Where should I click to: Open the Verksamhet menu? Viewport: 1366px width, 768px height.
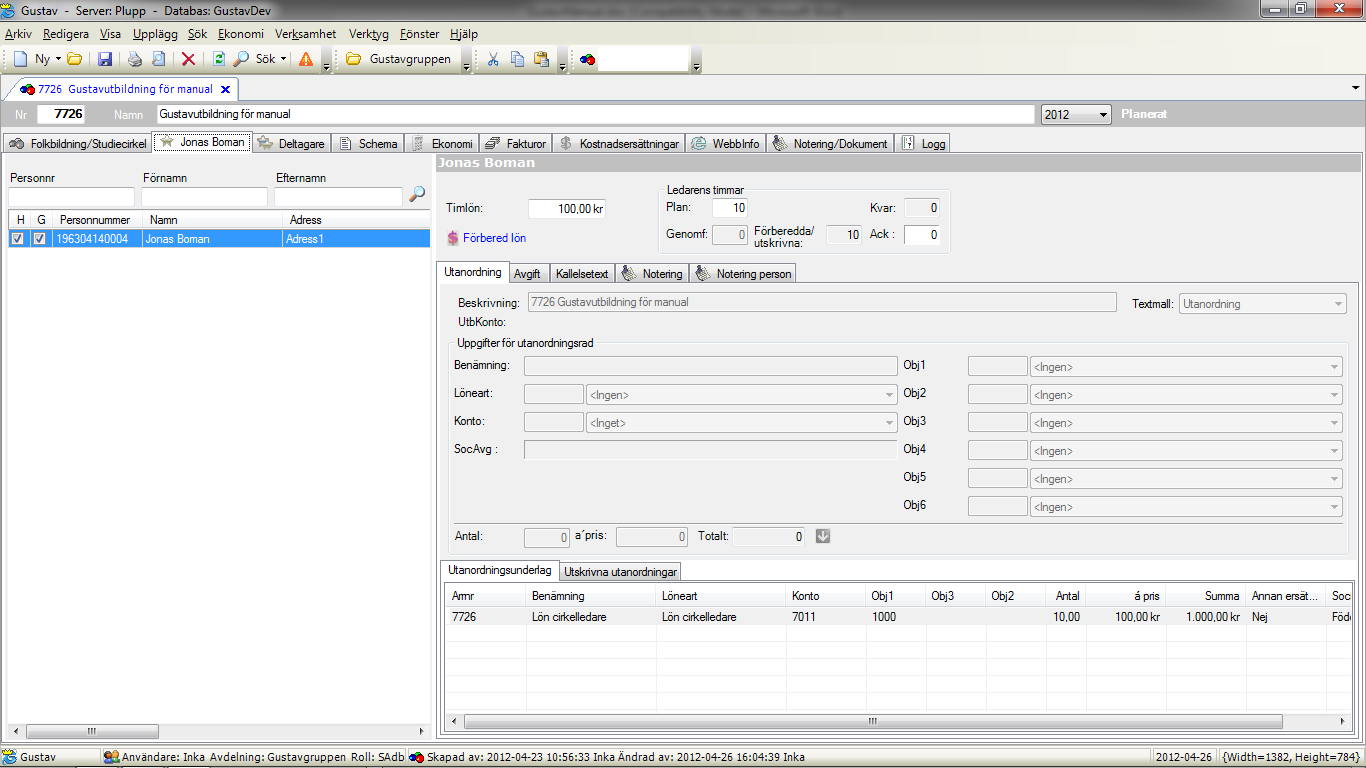coord(306,33)
